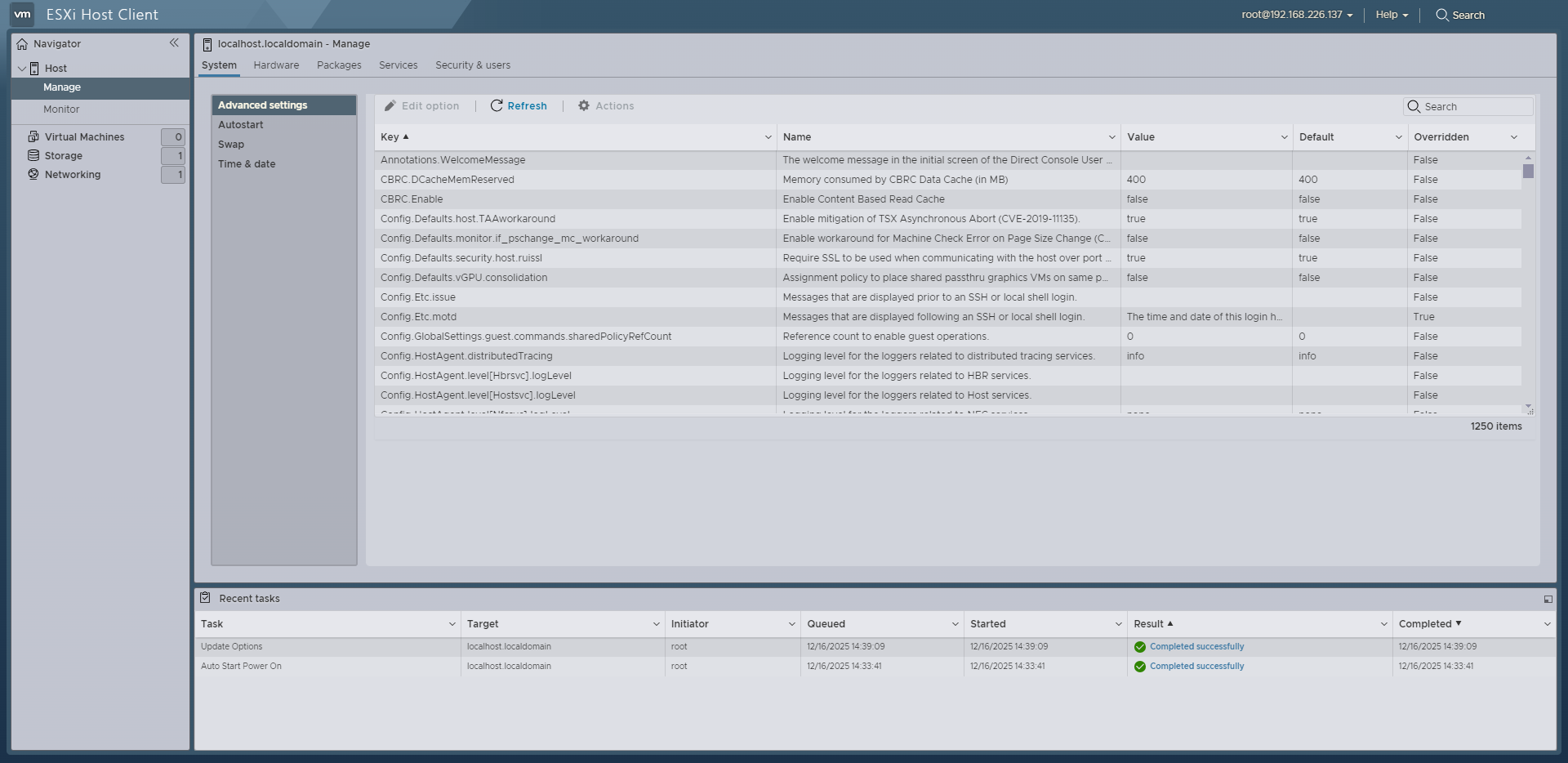Collapse the Host node in Navigator
Viewport: 1568px width, 763px height.
pos(20,68)
